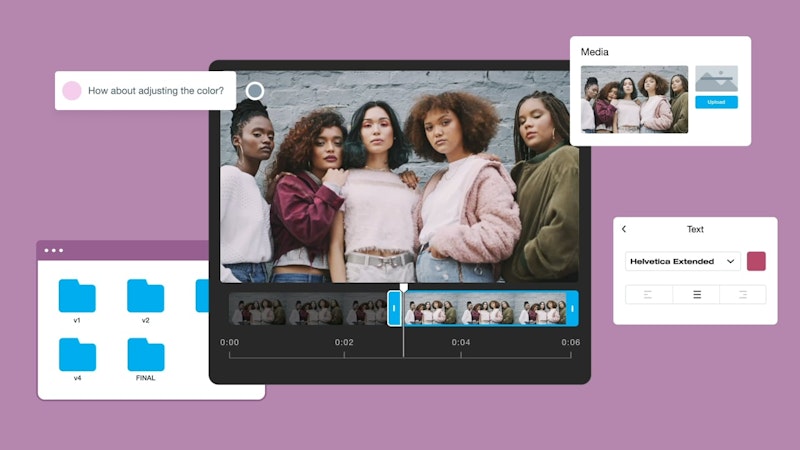This screenshot has width=800, height=450.
Task: Select the group photo thumbnail in Media
Action: pos(634,100)
